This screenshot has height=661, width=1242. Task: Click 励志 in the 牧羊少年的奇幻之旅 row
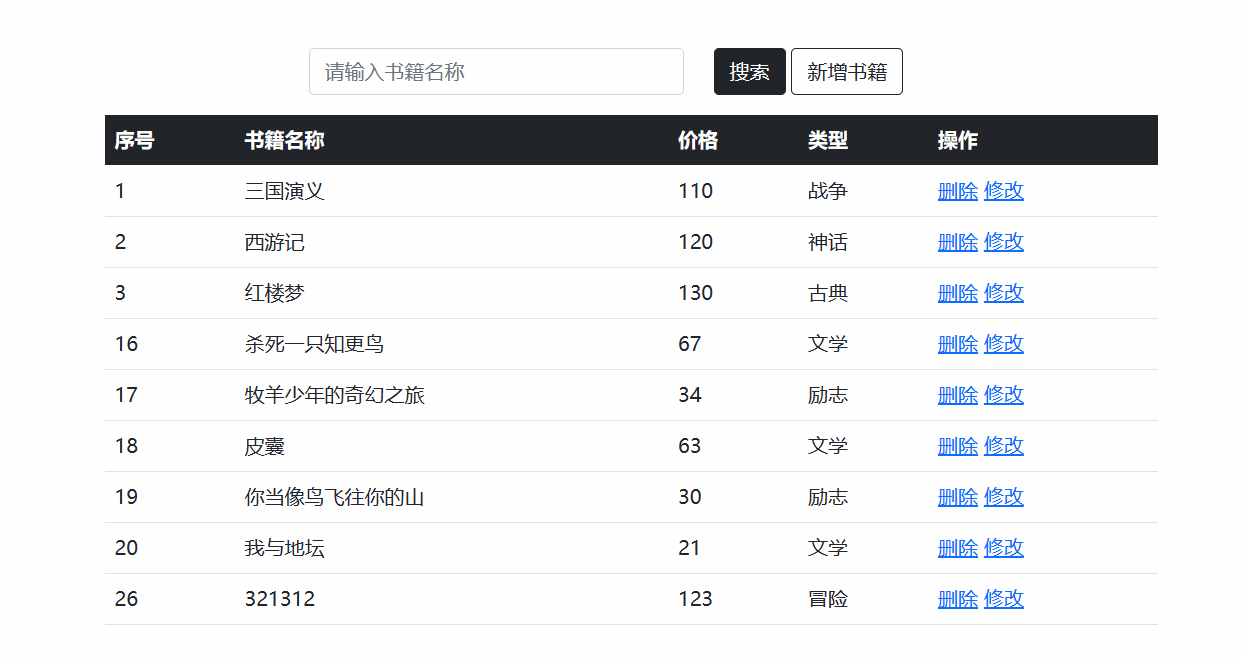[828, 395]
